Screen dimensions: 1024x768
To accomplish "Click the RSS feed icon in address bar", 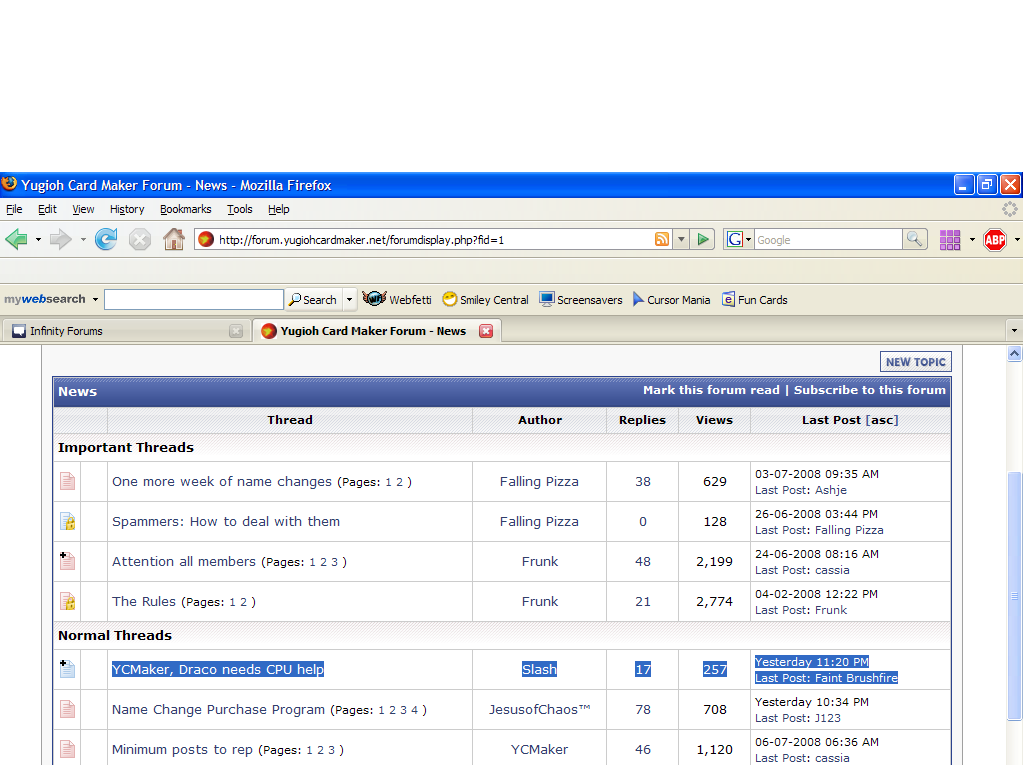I will click(x=662, y=240).
